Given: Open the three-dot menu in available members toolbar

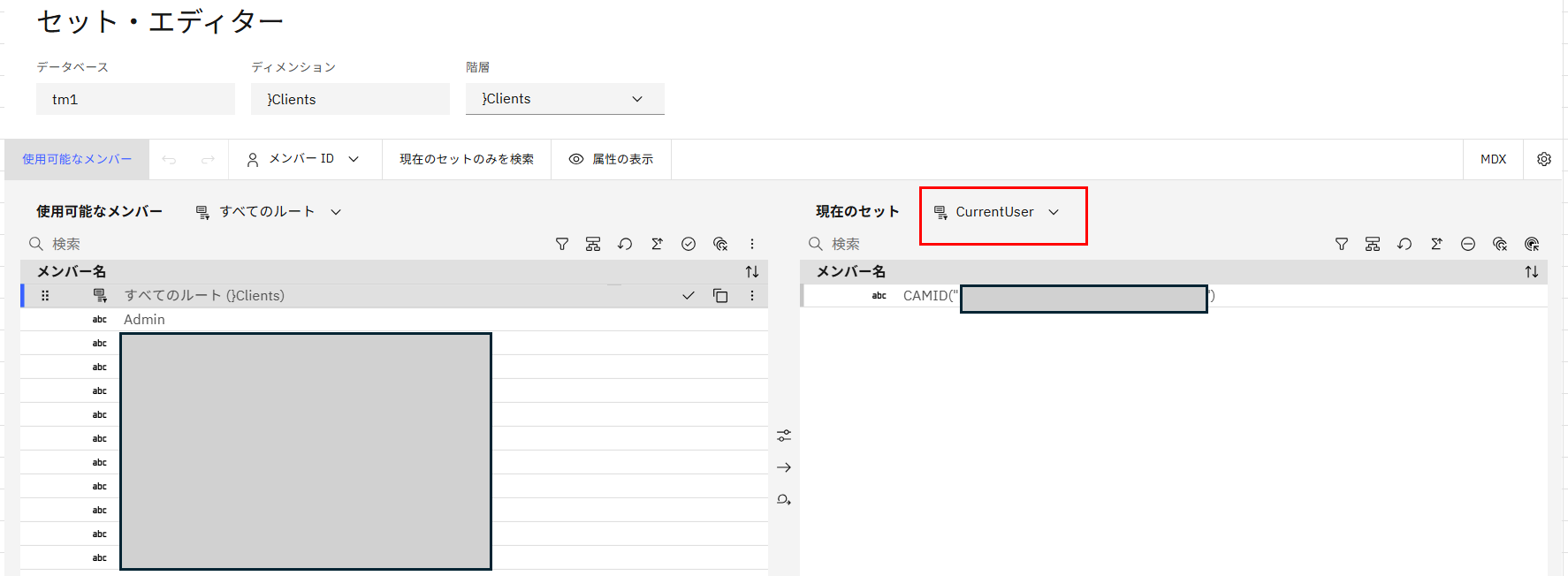Looking at the screenshot, I should (x=752, y=244).
